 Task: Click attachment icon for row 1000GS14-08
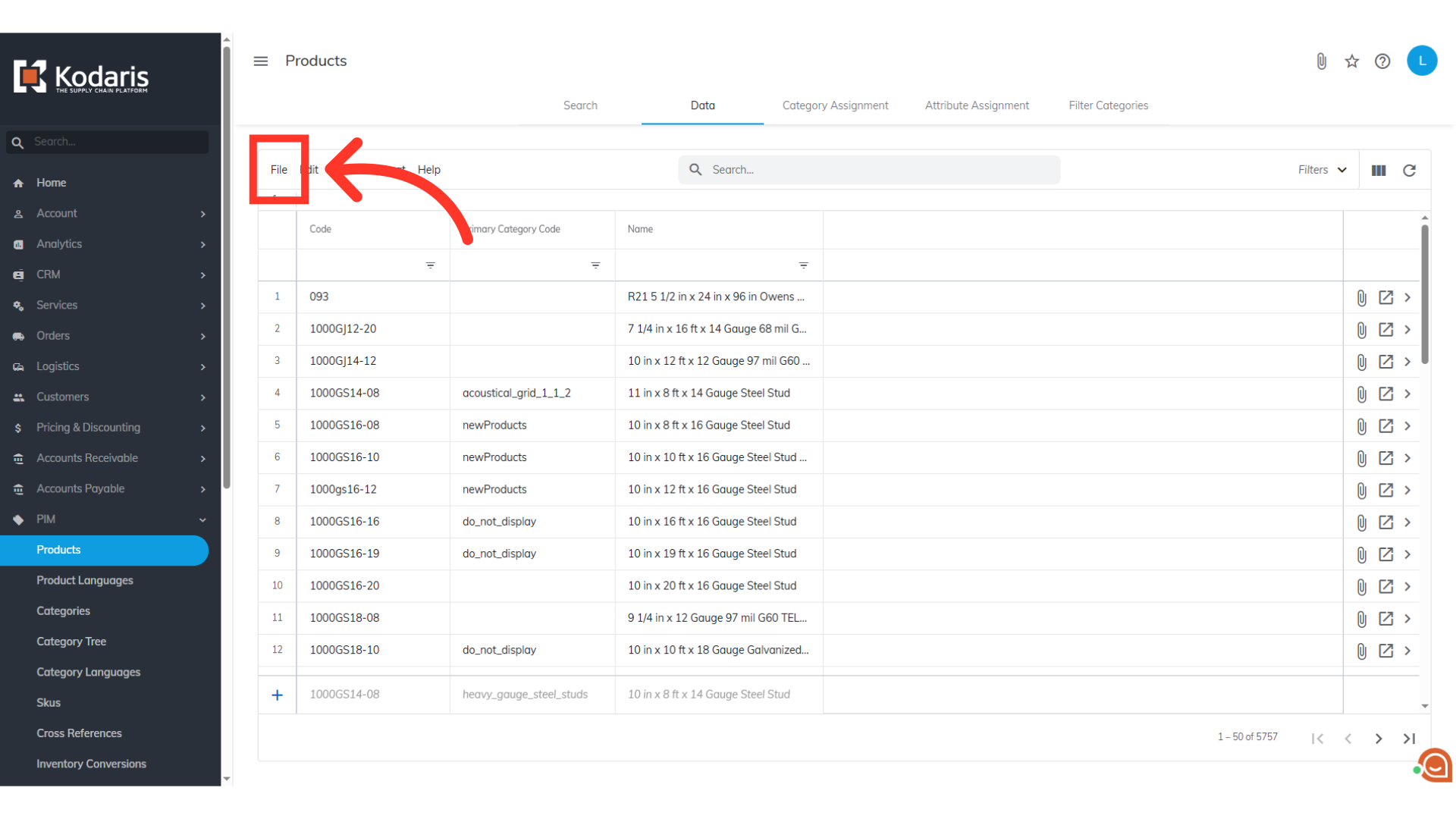[x=1361, y=394]
